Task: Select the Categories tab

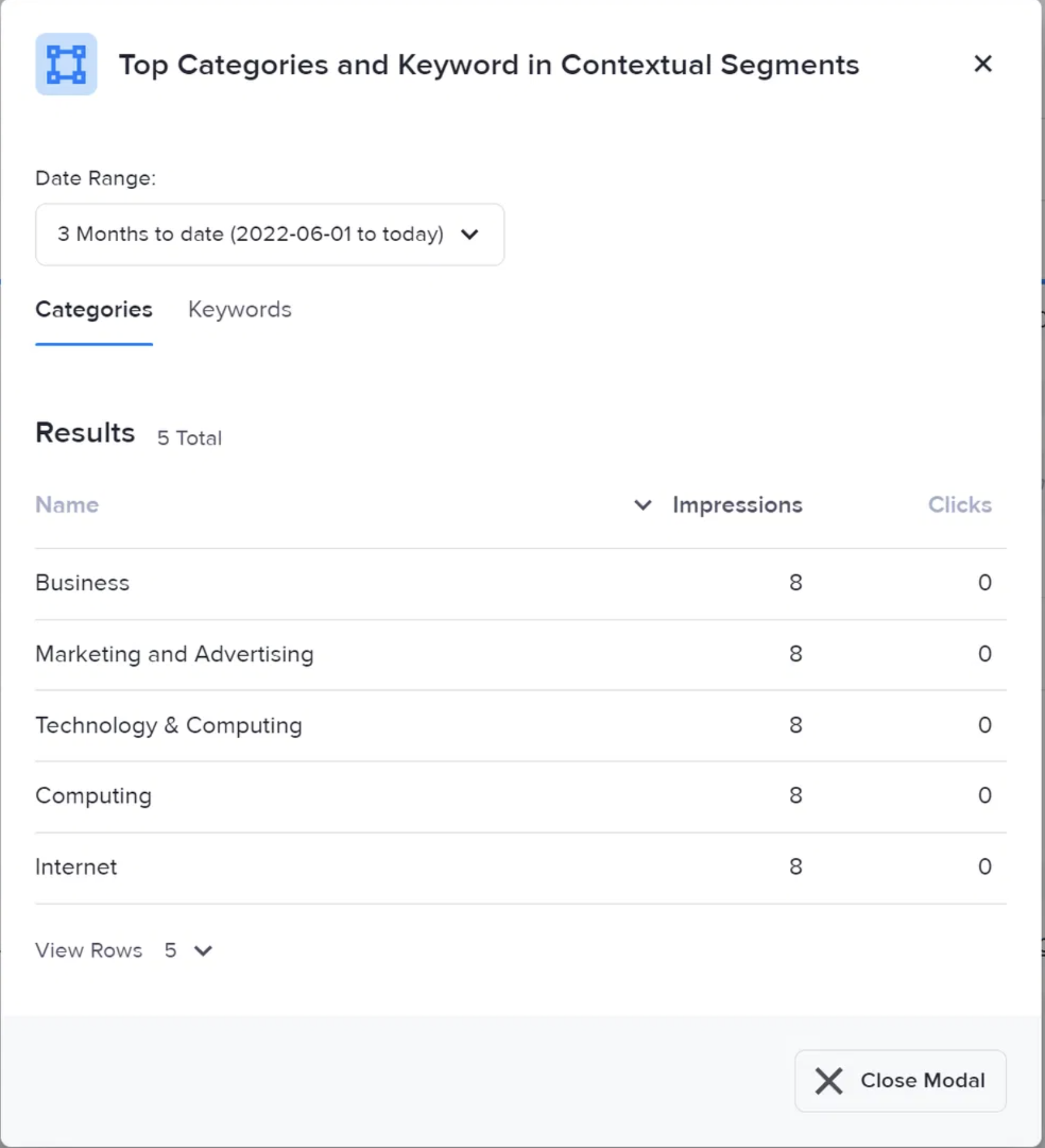Action: (x=93, y=310)
